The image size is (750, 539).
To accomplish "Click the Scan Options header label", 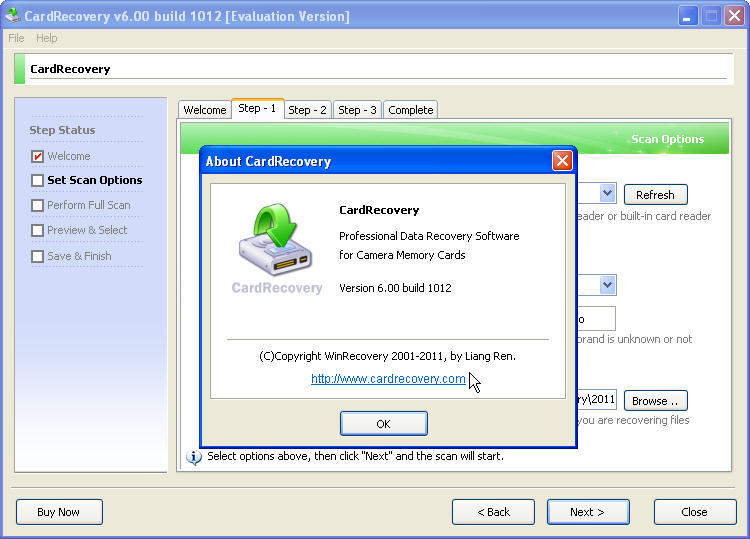I will point(667,139).
